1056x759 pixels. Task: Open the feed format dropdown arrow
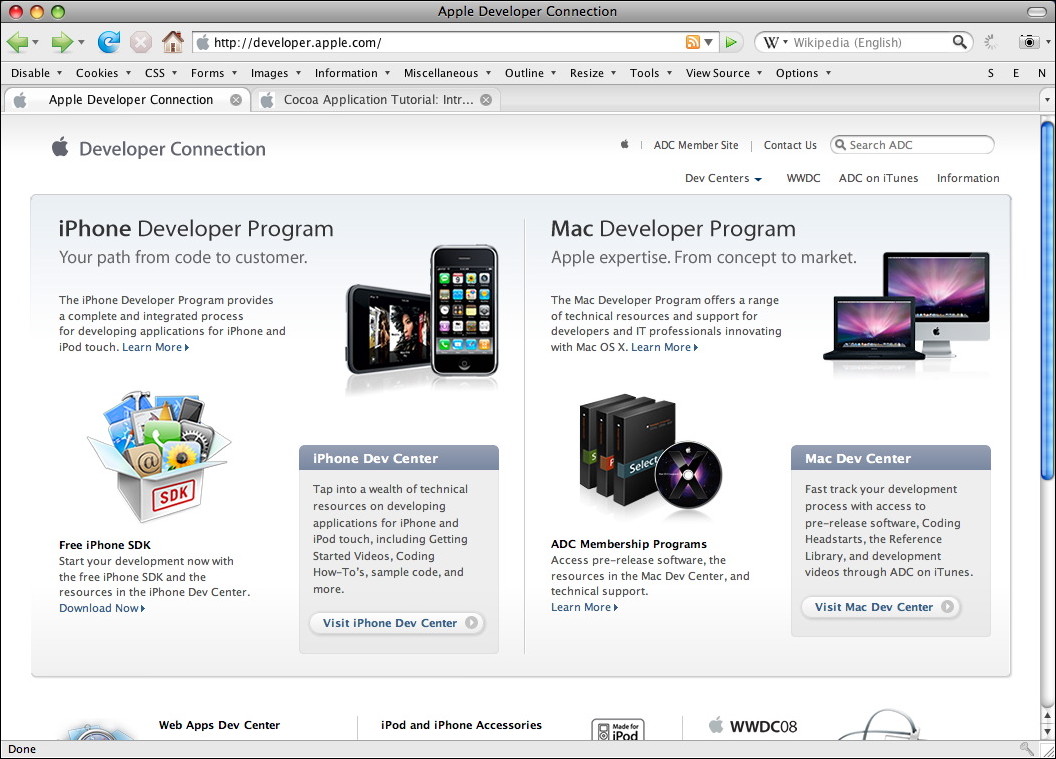[x=710, y=42]
